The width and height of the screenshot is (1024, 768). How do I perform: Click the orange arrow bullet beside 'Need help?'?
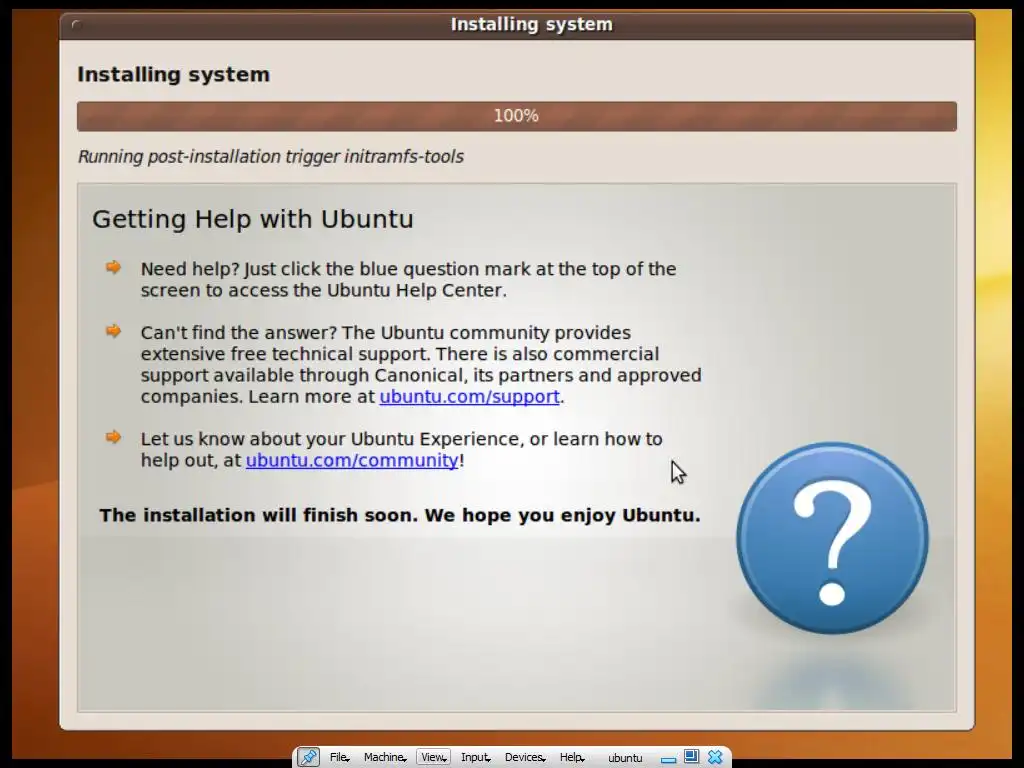click(x=114, y=267)
